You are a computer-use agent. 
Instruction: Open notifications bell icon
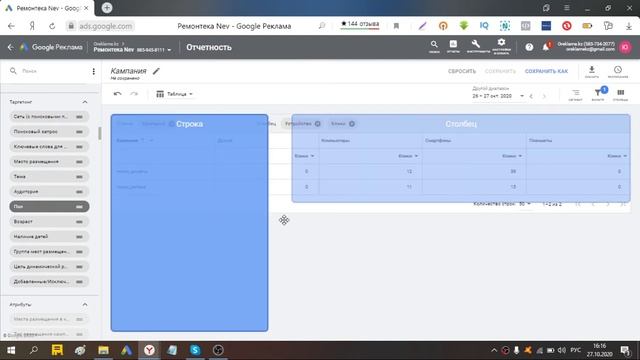click(546, 47)
